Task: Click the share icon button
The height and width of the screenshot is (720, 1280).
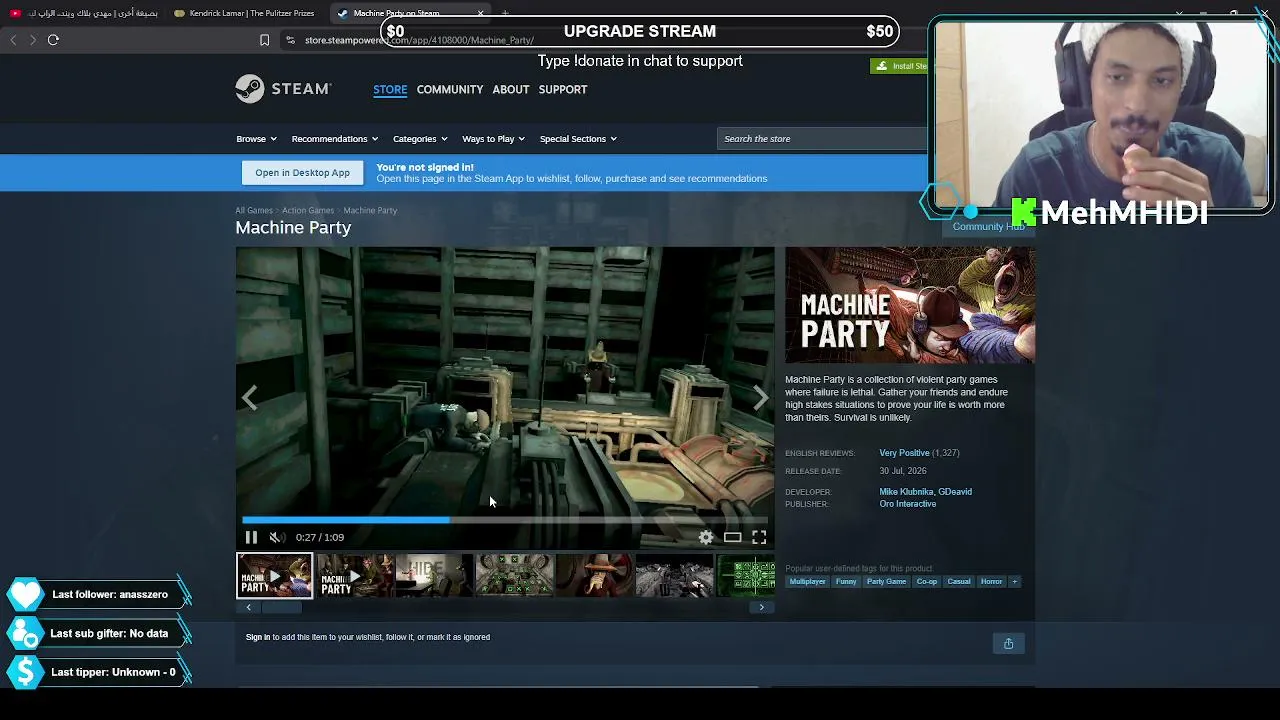Action: 1008,644
